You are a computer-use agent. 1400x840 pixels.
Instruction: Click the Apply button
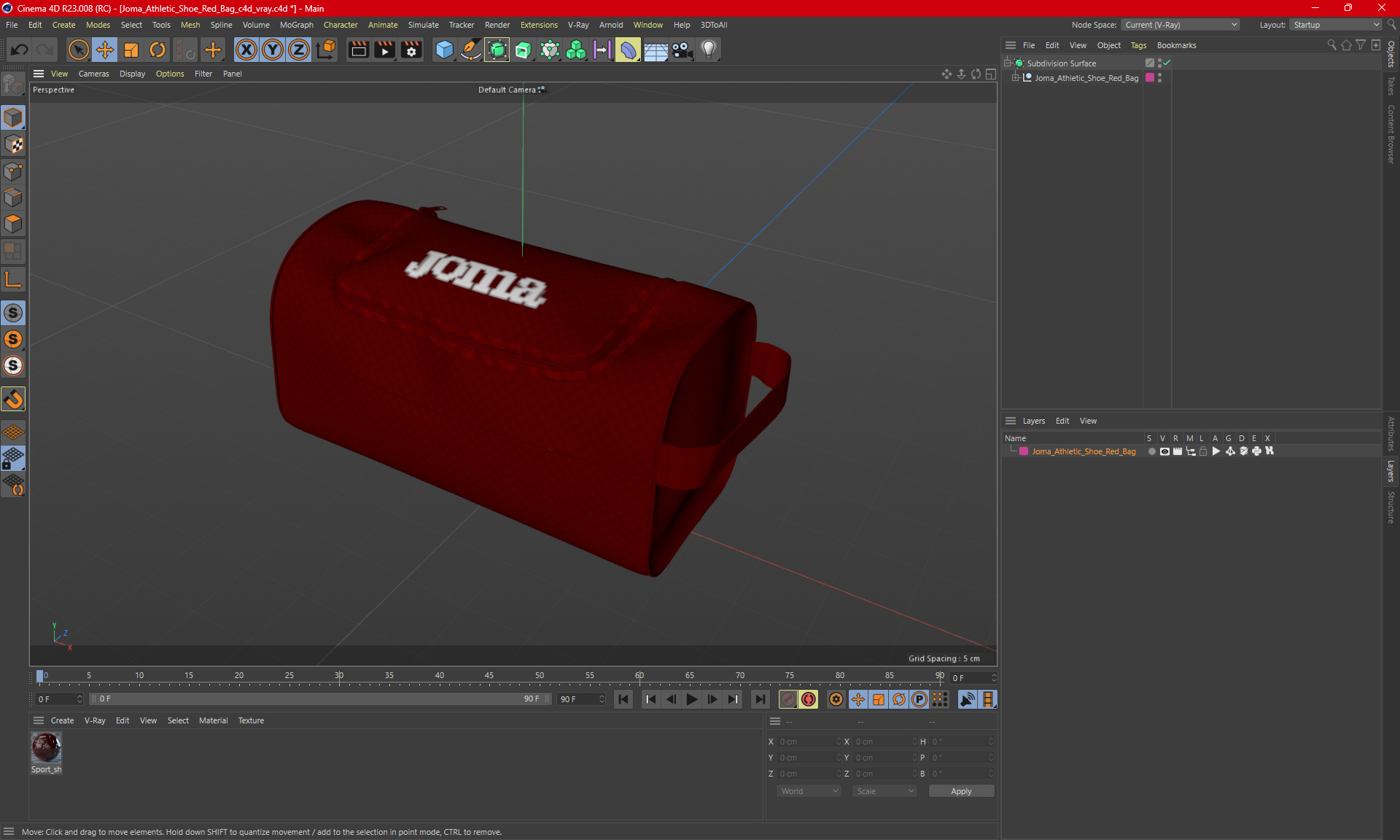pyautogui.click(x=961, y=791)
